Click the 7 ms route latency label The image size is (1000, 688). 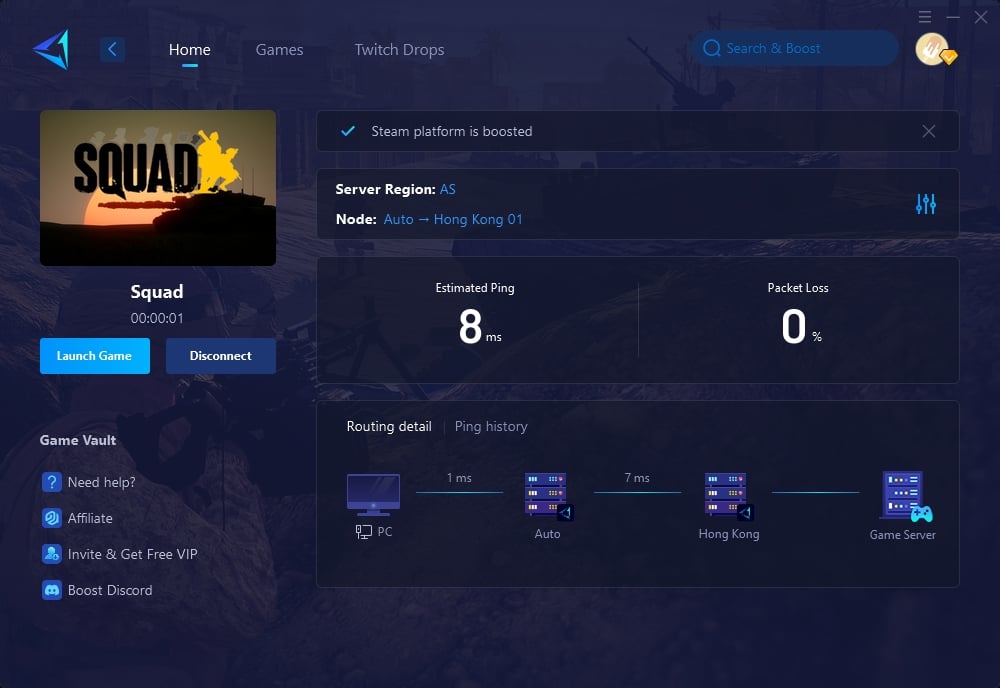point(637,478)
